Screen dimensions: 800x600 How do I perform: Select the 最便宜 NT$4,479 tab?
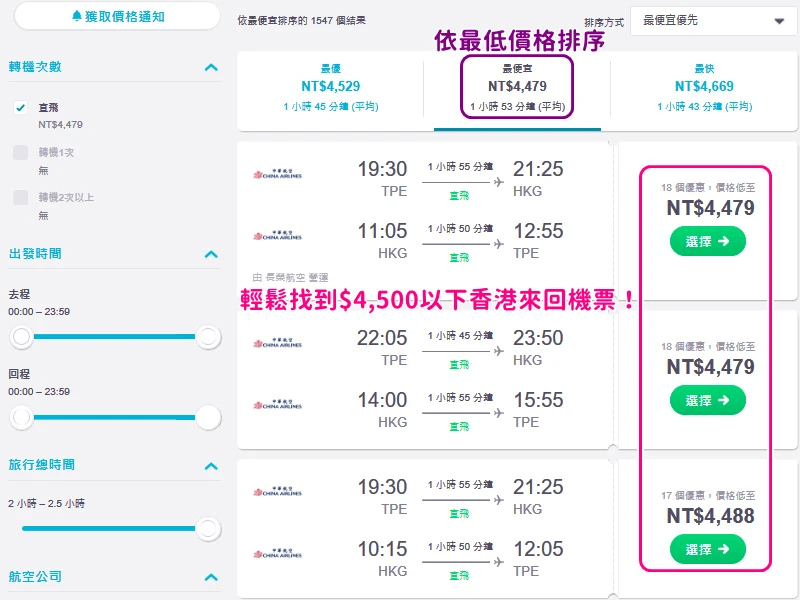[x=517, y=91]
